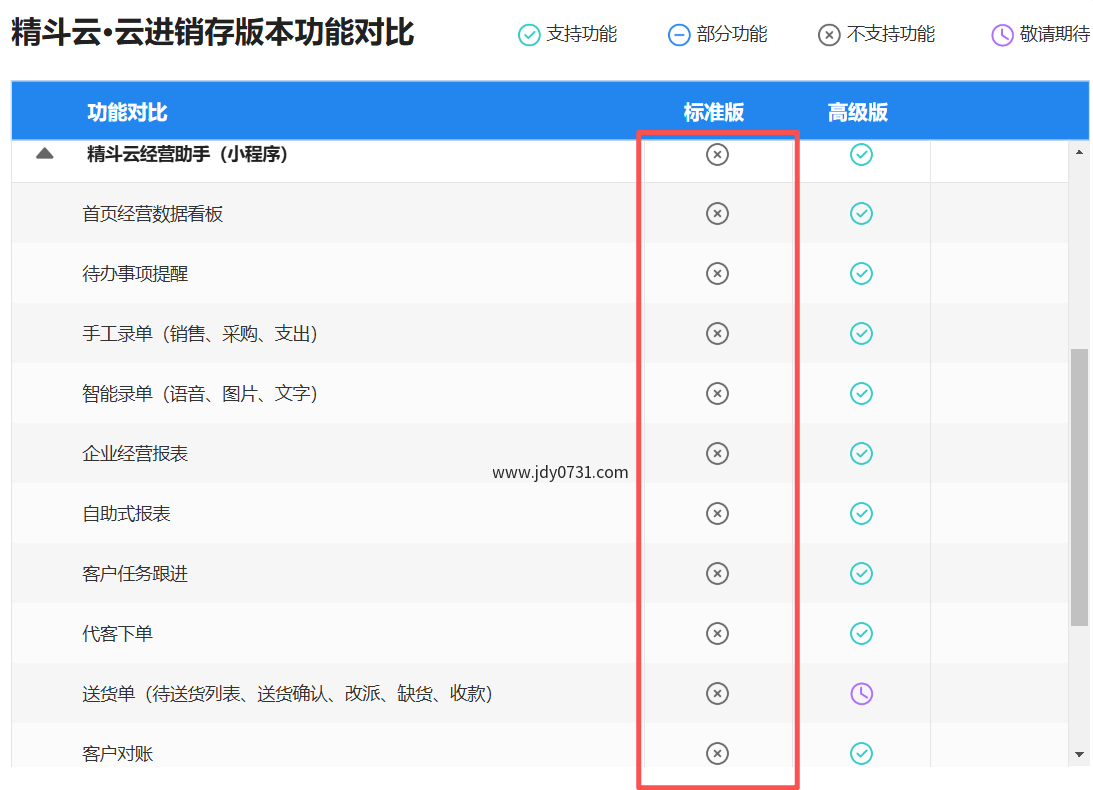This screenshot has height=790, width=1093.
Task: Collapse the 精斗云经营助手 section triangle
Action: pos(44,154)
